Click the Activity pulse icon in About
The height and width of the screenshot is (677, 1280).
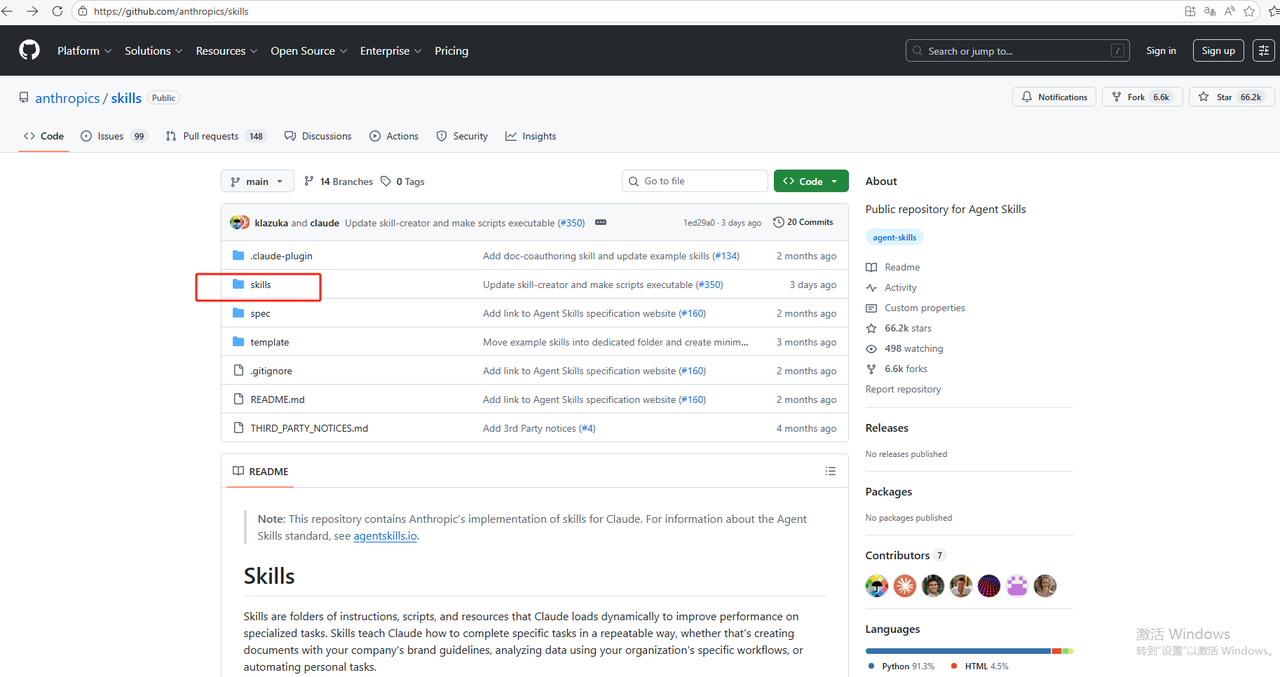coord(872,288)
